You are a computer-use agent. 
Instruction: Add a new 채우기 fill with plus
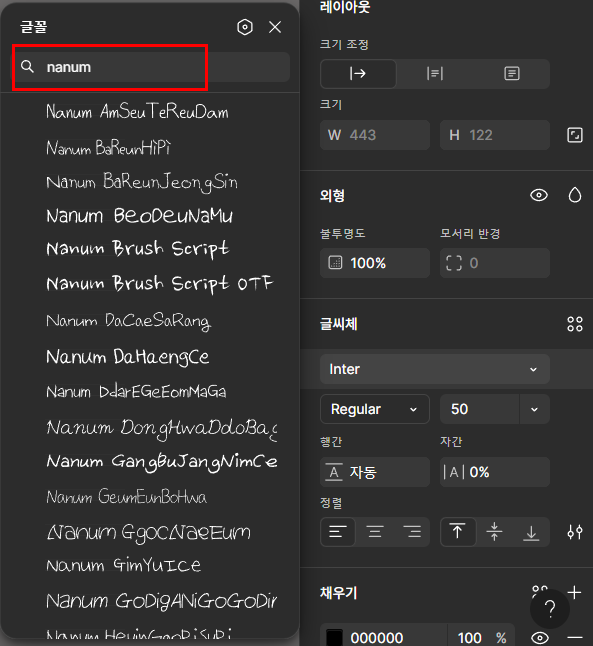[x=574, y=592]
